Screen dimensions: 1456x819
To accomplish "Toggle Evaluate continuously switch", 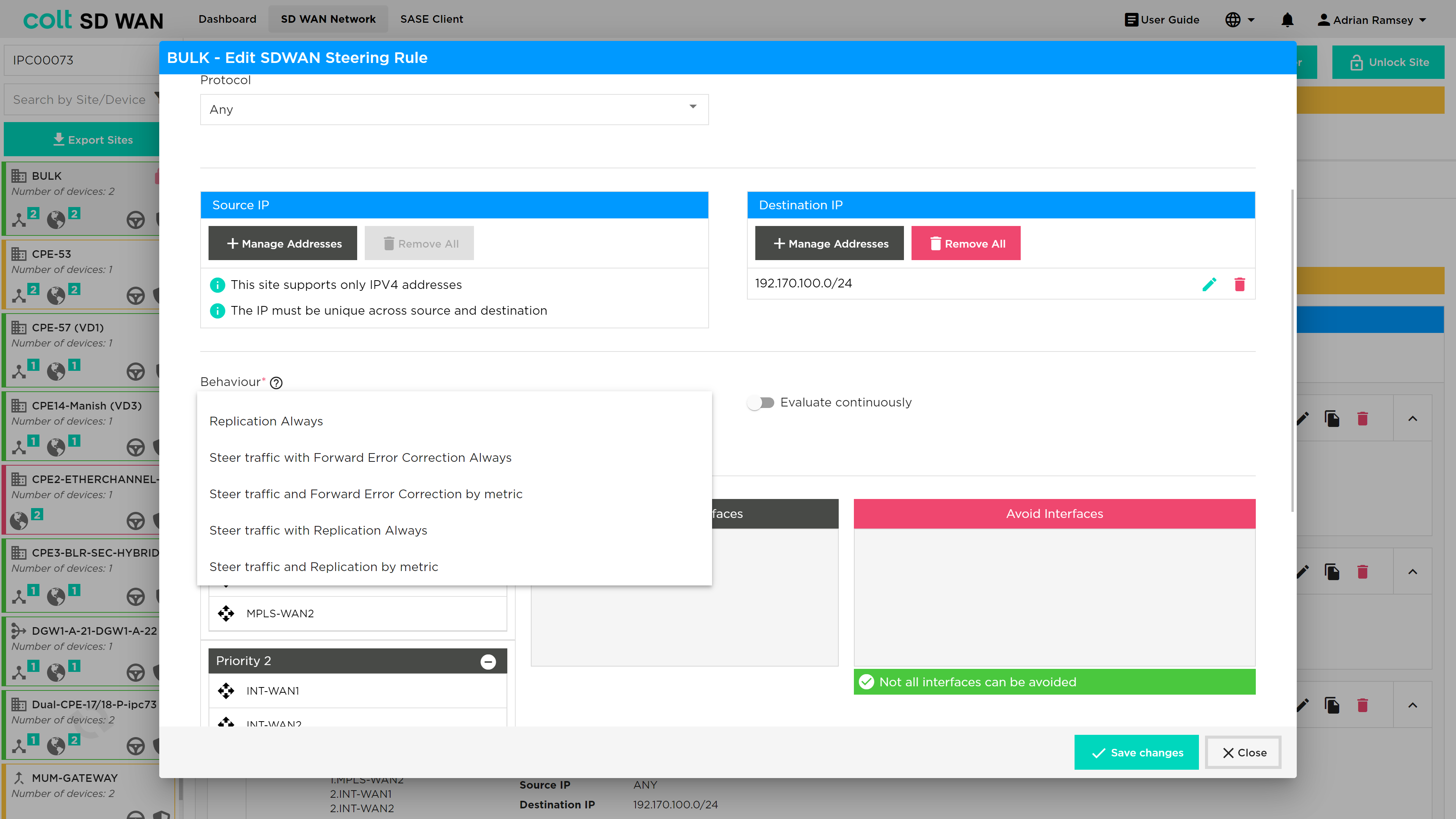I will (760, 402).
